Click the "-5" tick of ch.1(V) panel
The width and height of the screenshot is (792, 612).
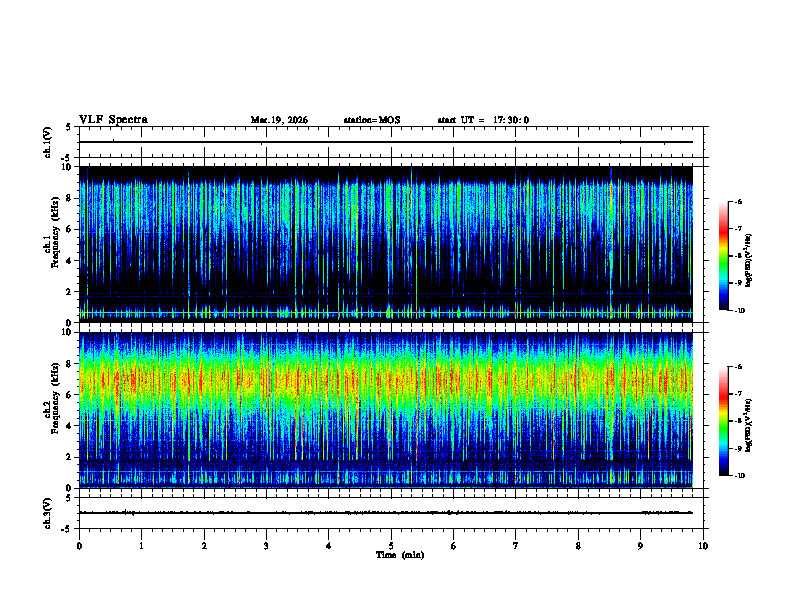(68, 158)
